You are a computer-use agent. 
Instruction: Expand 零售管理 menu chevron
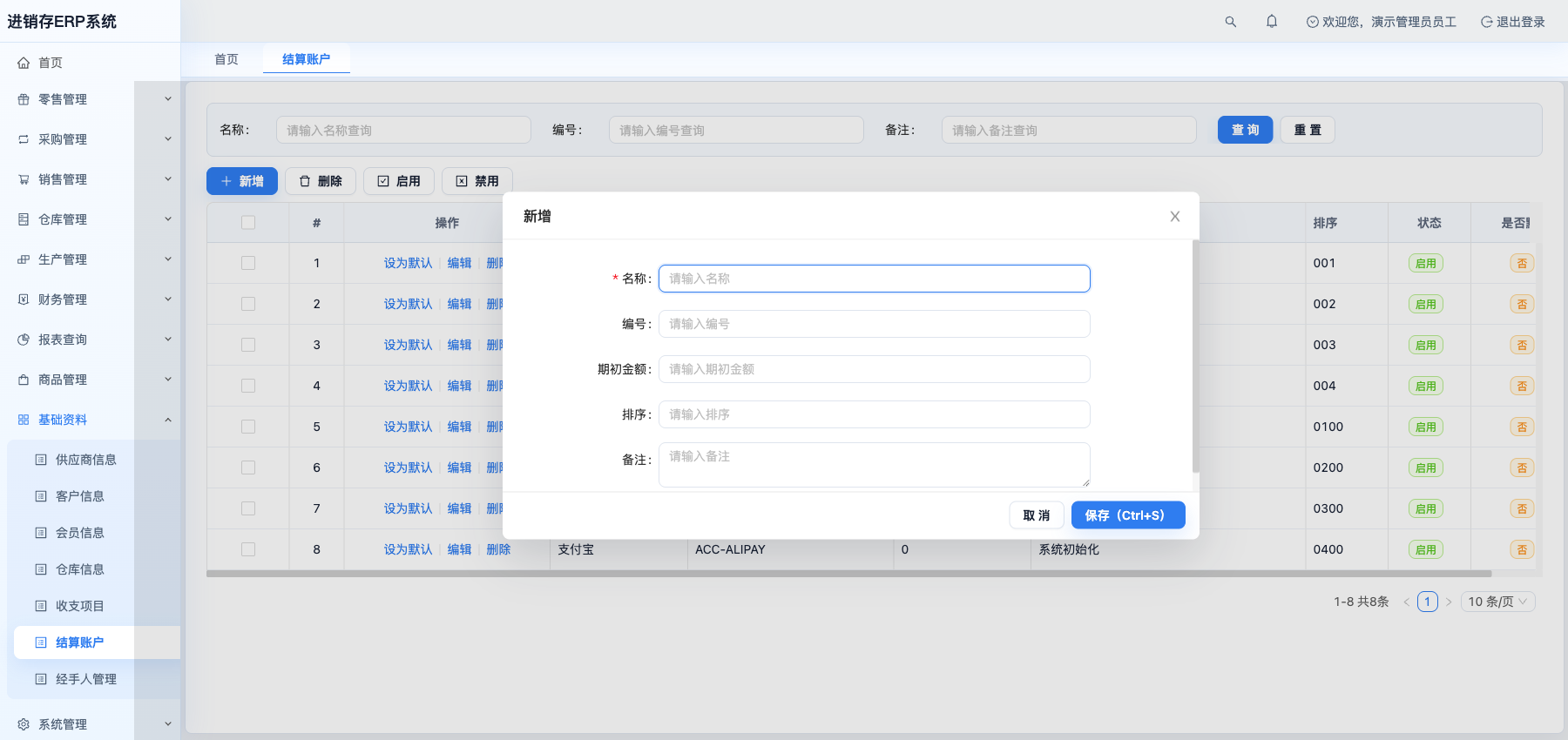(x=168, y=99)
